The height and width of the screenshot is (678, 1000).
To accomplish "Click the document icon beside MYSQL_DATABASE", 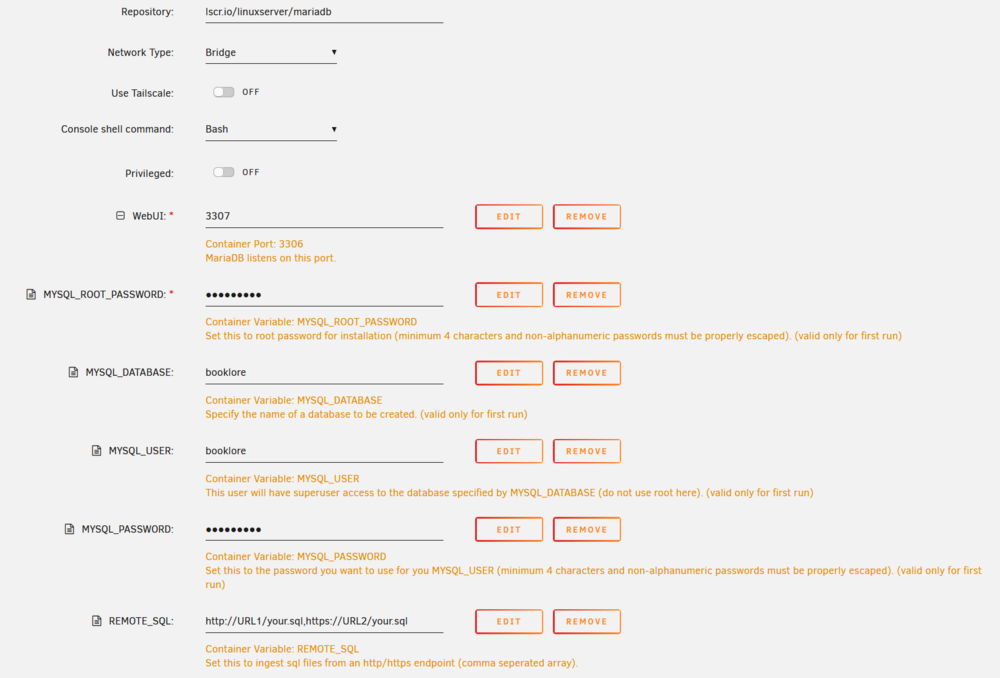I will (73, 372).
